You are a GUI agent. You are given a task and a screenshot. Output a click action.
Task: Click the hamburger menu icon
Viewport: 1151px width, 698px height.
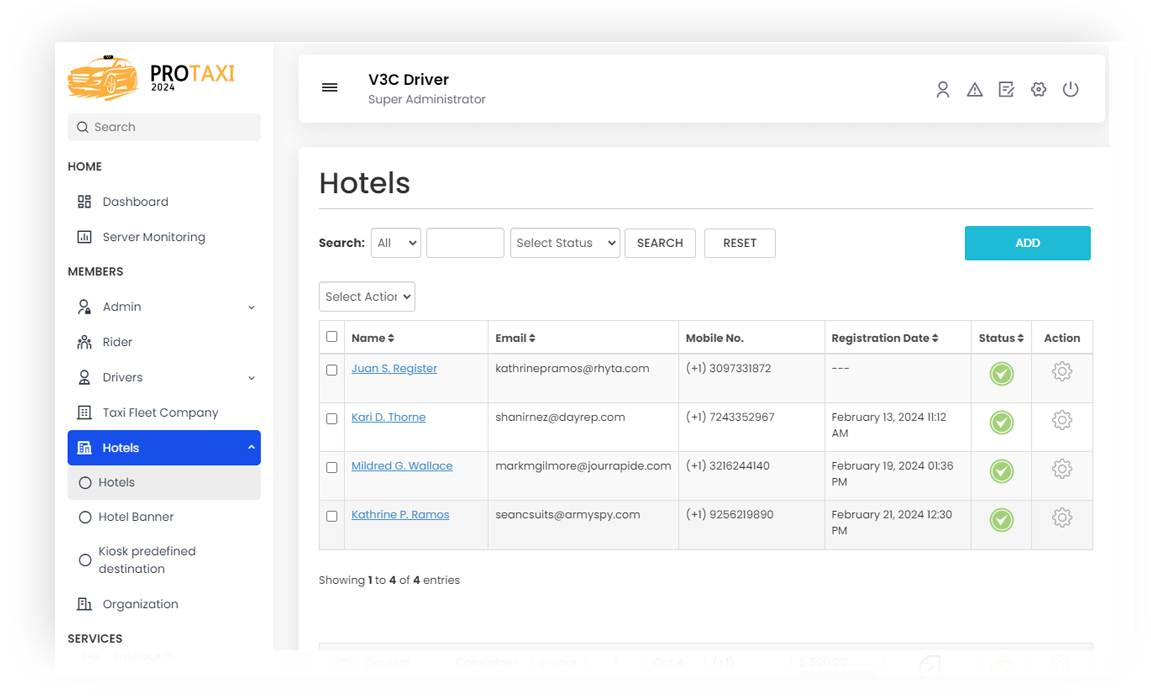pos(330,87)
